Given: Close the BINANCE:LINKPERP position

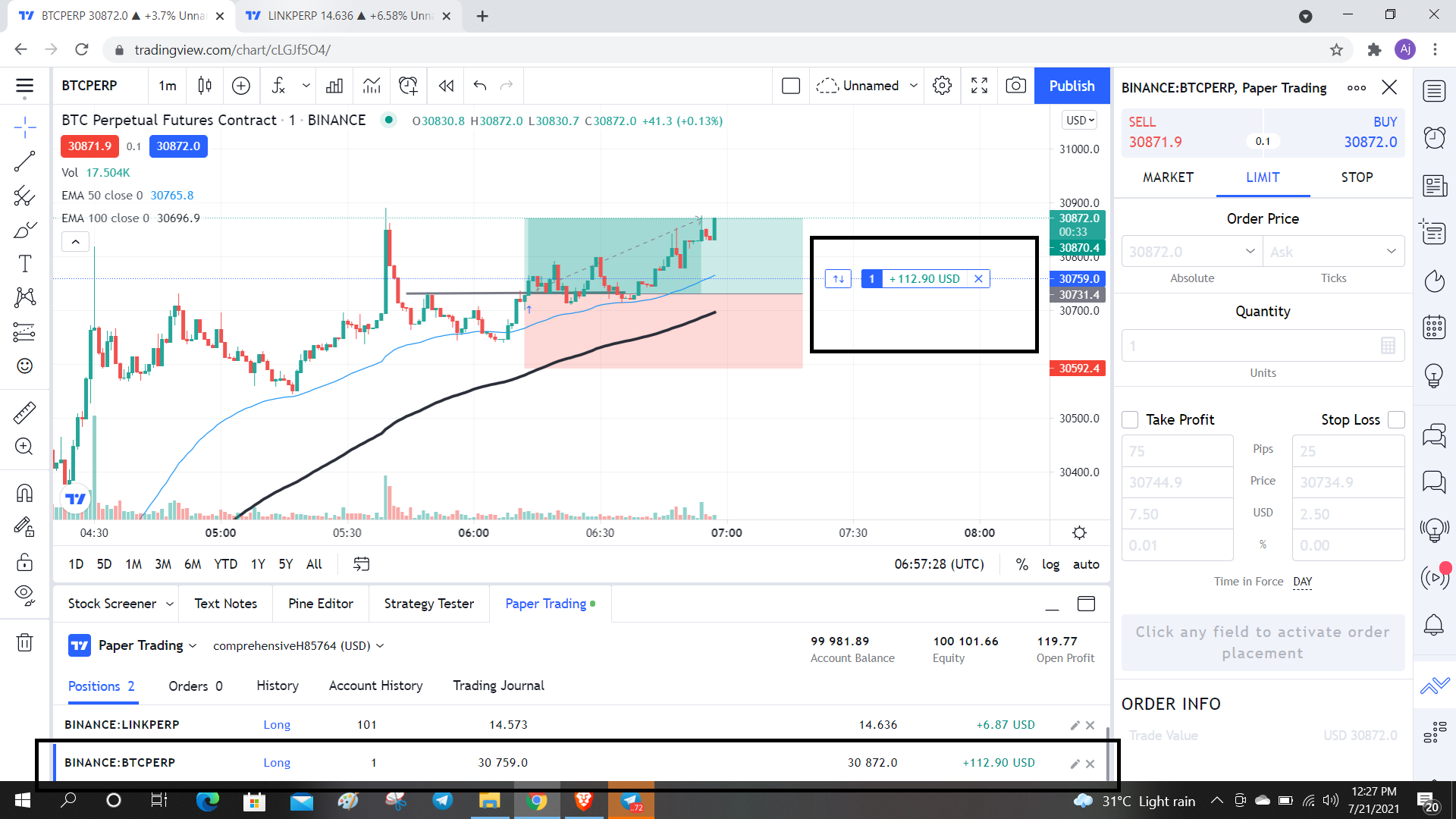Looking at the screenshot, I should tap(1090, 725).
